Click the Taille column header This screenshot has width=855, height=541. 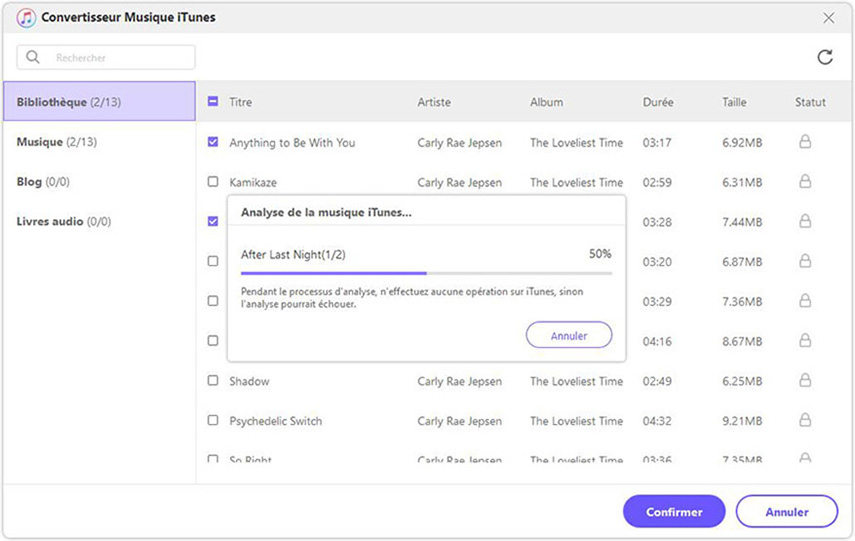(734, 102)
